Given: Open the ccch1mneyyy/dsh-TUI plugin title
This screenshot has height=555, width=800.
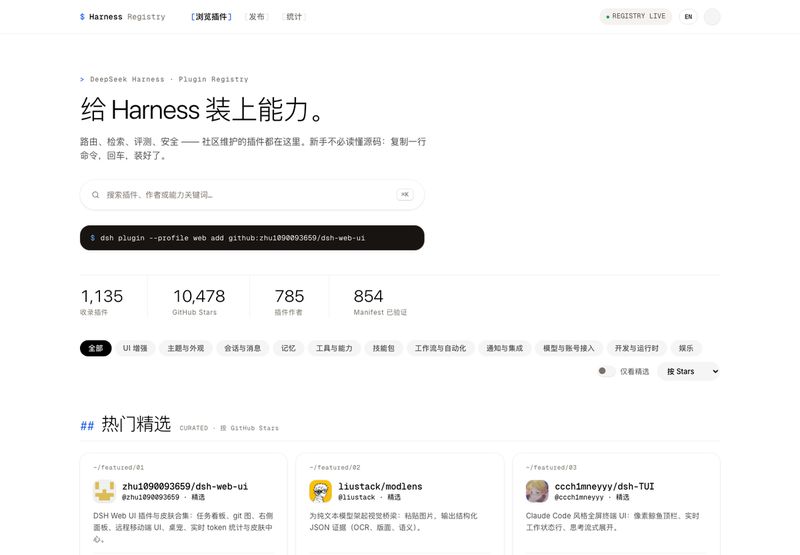Looking at the screenshot, I should 605,486.
